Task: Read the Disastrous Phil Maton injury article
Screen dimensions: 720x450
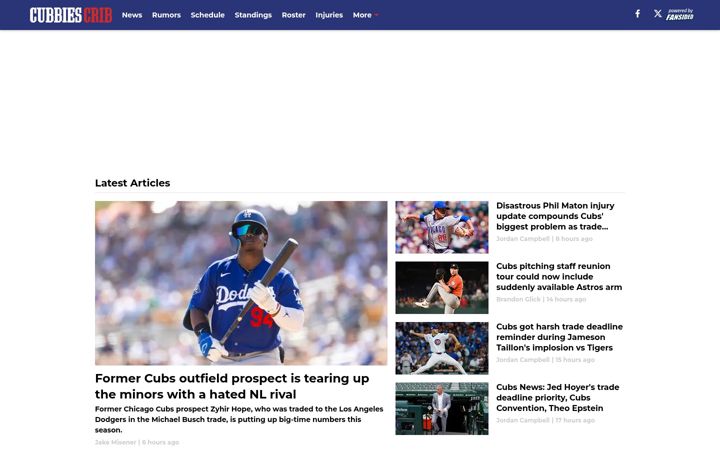Action: coord(555,216)
